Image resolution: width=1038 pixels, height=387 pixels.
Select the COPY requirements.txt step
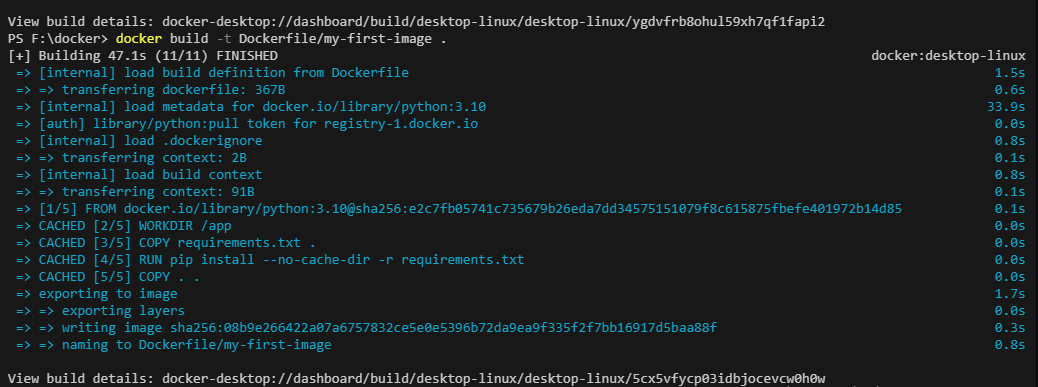point(165,243)
